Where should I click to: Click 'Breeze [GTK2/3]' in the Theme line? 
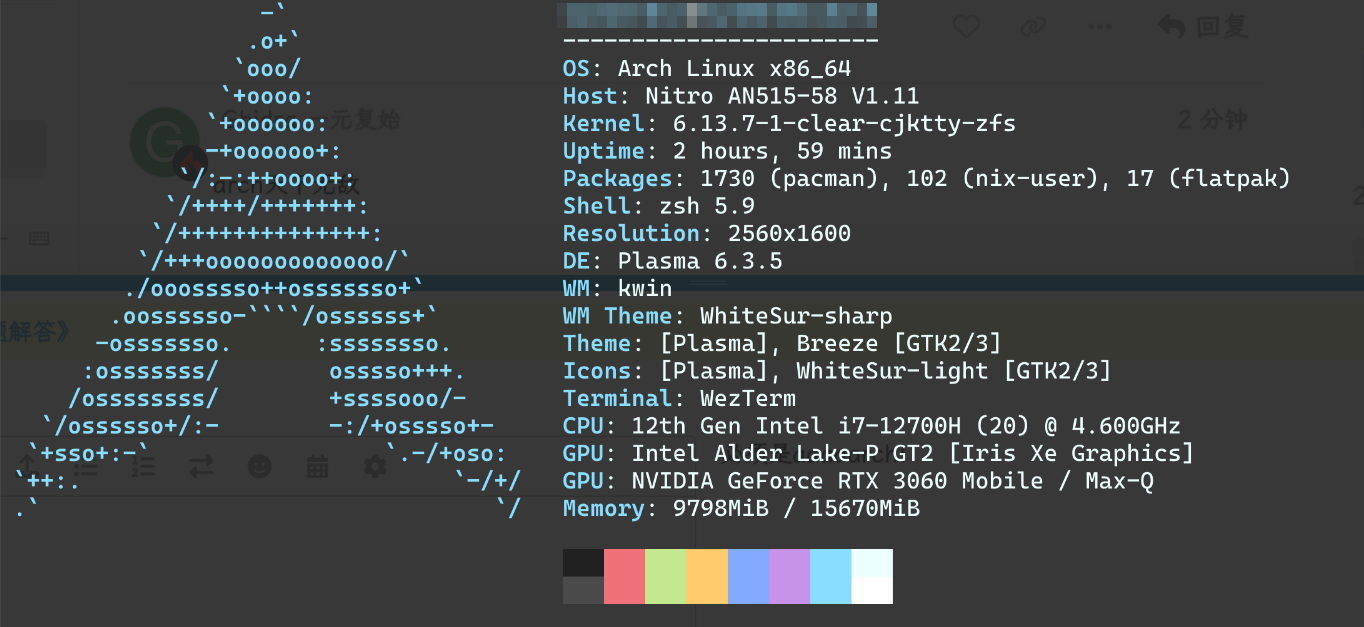899,344
